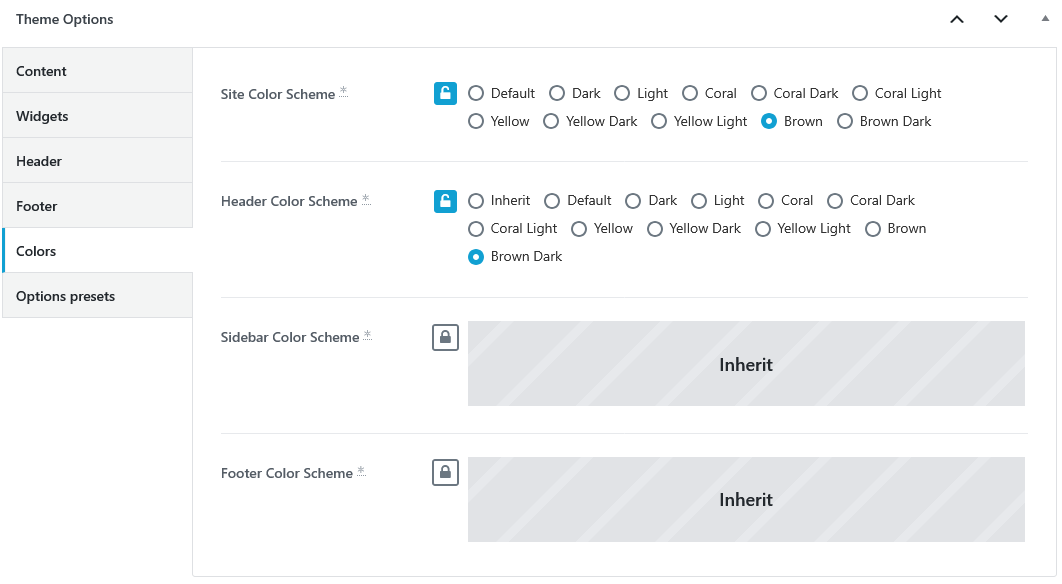
Task: Move Theme Options panel down
Action: (1000, 19)
